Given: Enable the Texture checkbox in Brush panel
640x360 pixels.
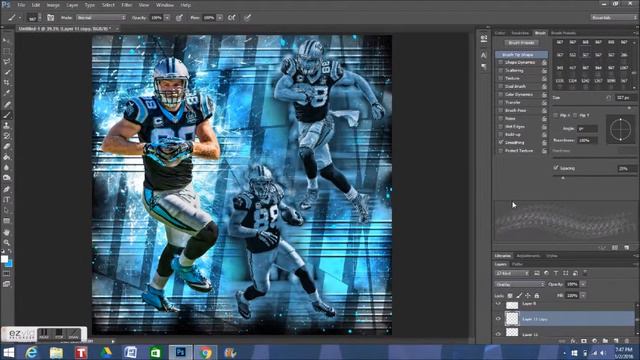Looking at the screenshot, I should click(x=501, y=78).
